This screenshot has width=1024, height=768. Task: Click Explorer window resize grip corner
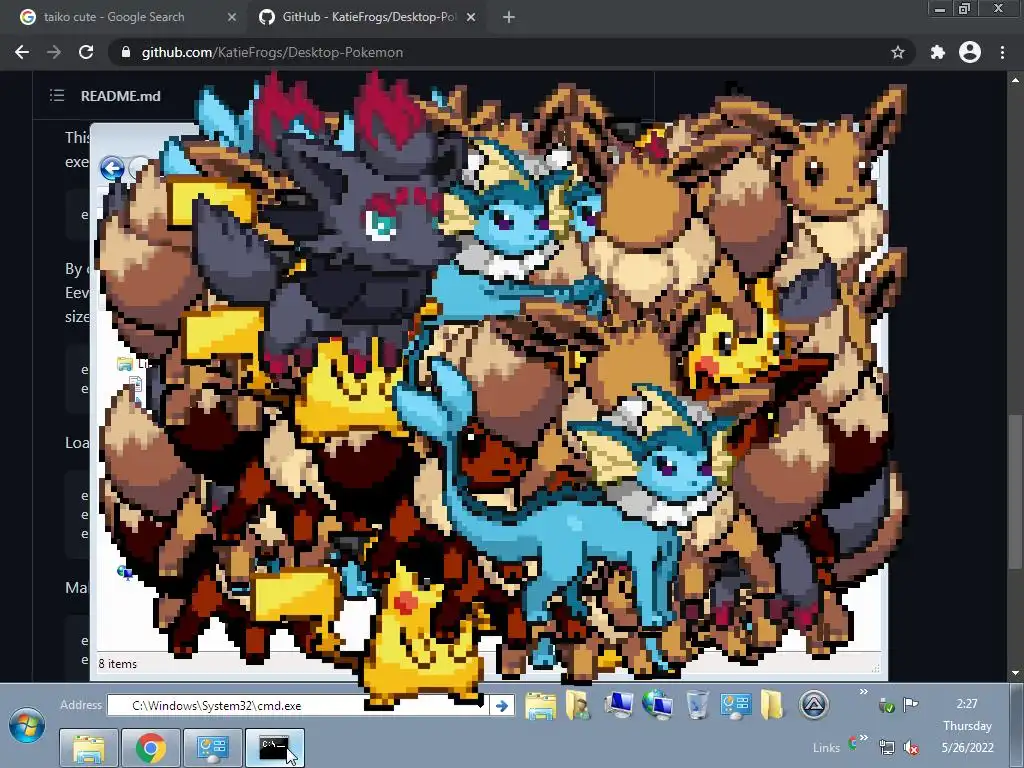pyautogui.click(x=876, y=667)
